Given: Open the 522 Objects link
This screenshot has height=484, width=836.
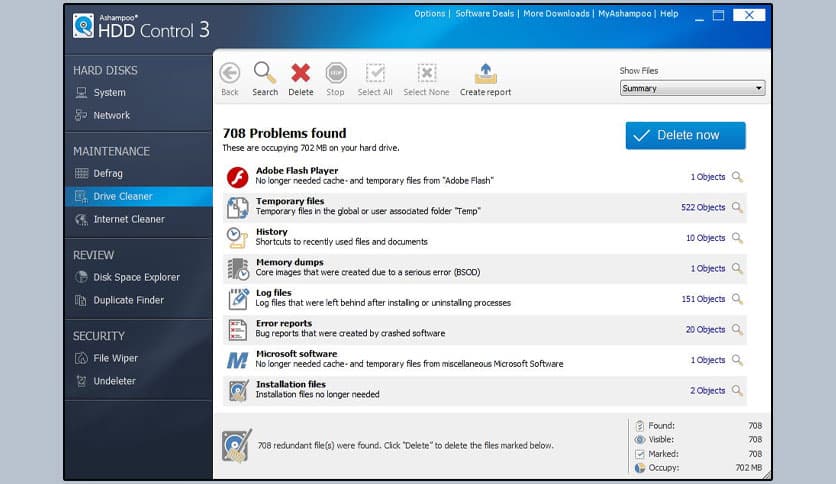Looking at the screenshot, I should click(703, 207).
